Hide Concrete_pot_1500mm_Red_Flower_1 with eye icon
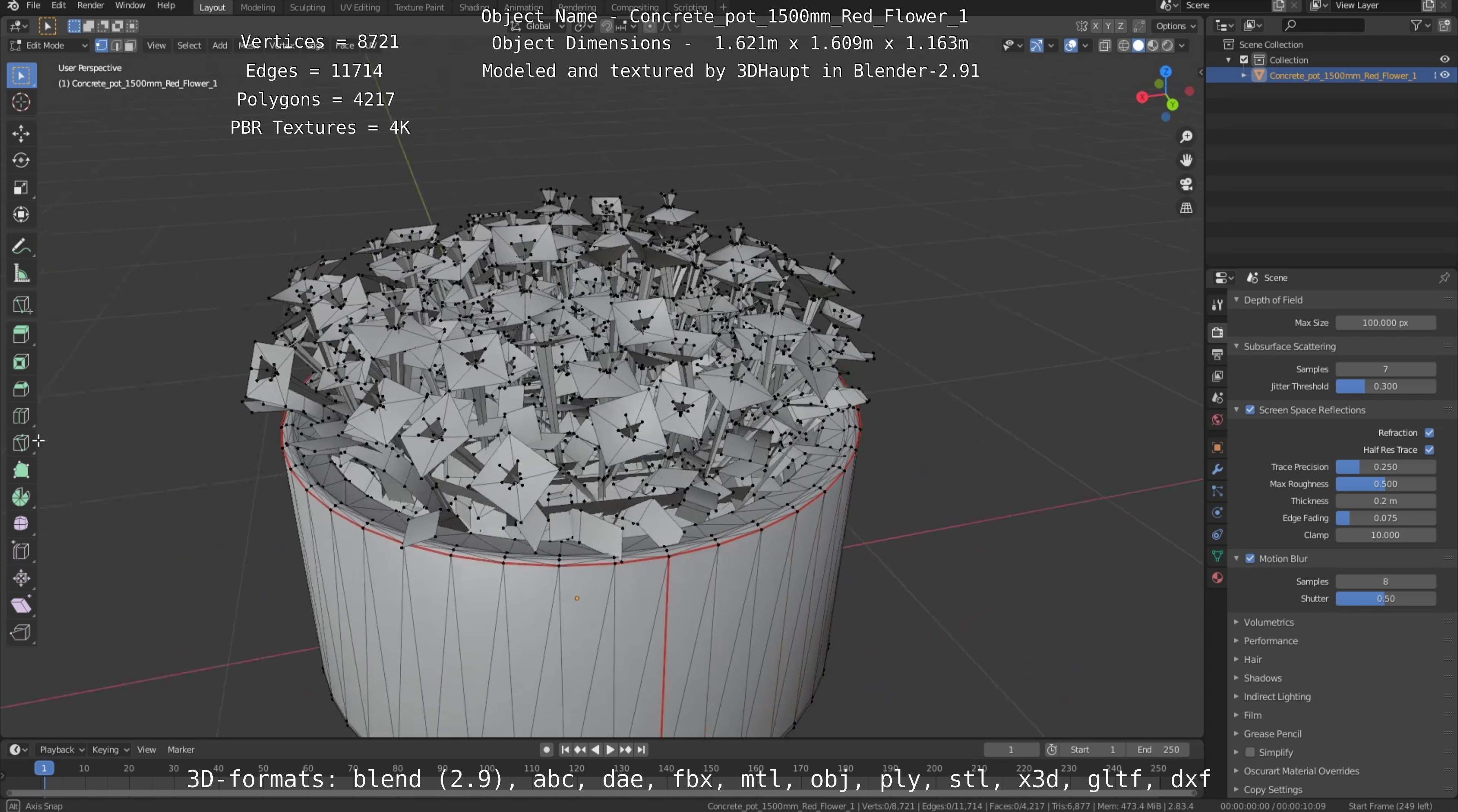The image size is (1458, 812). pos(1445,75)
